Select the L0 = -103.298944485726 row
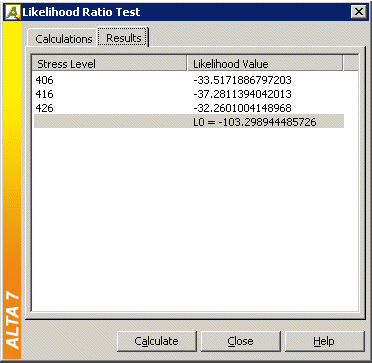This screenshot has width=372, height=363. pyautogui.click(x=189, y=122)
